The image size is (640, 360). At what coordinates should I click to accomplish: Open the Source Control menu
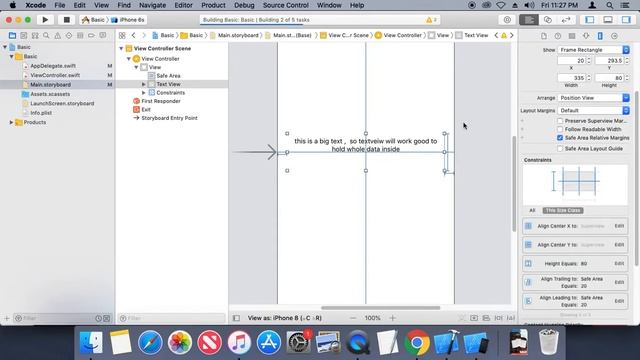[x=285, y=5]
